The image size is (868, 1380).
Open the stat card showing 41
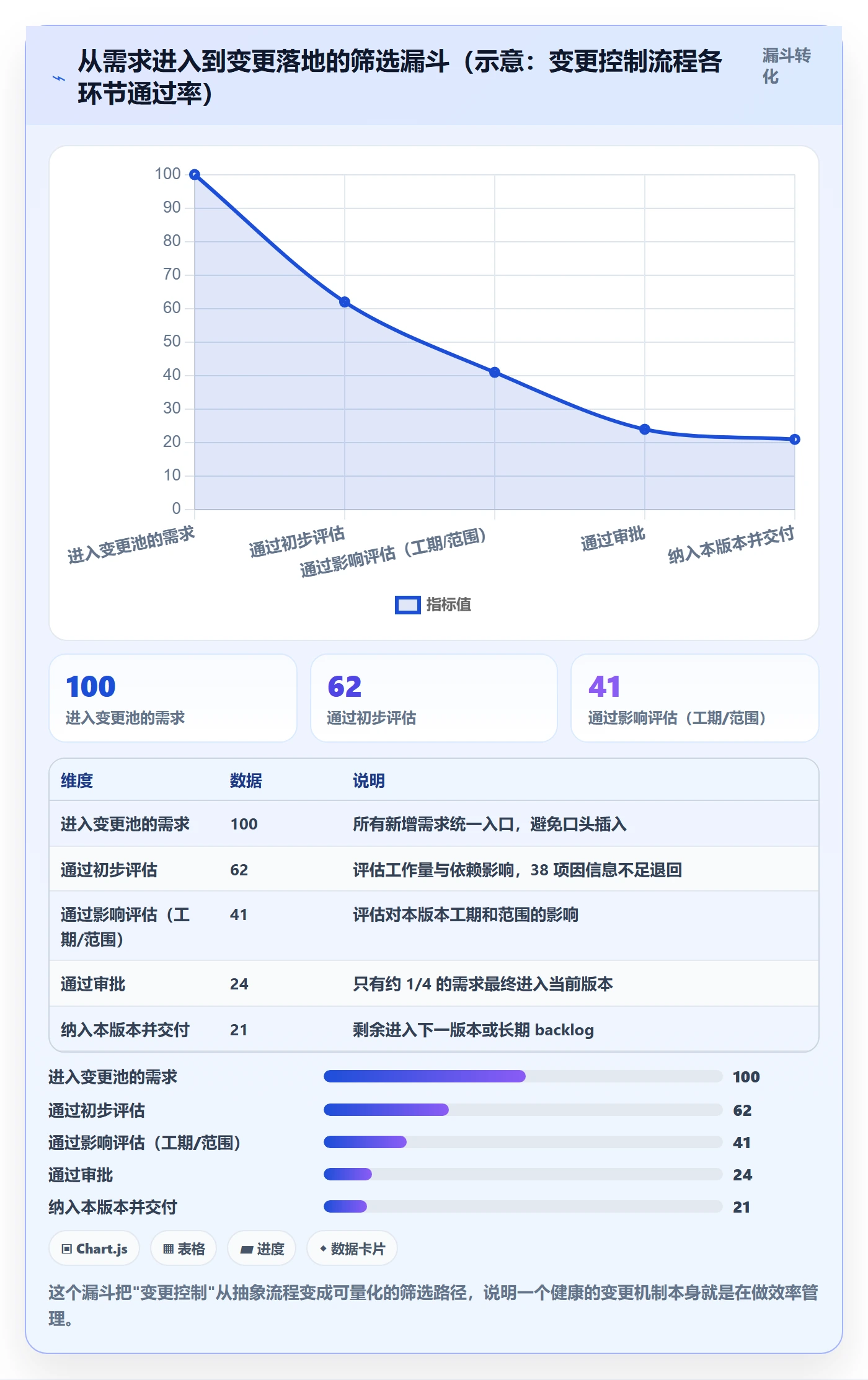coord(695,698)
